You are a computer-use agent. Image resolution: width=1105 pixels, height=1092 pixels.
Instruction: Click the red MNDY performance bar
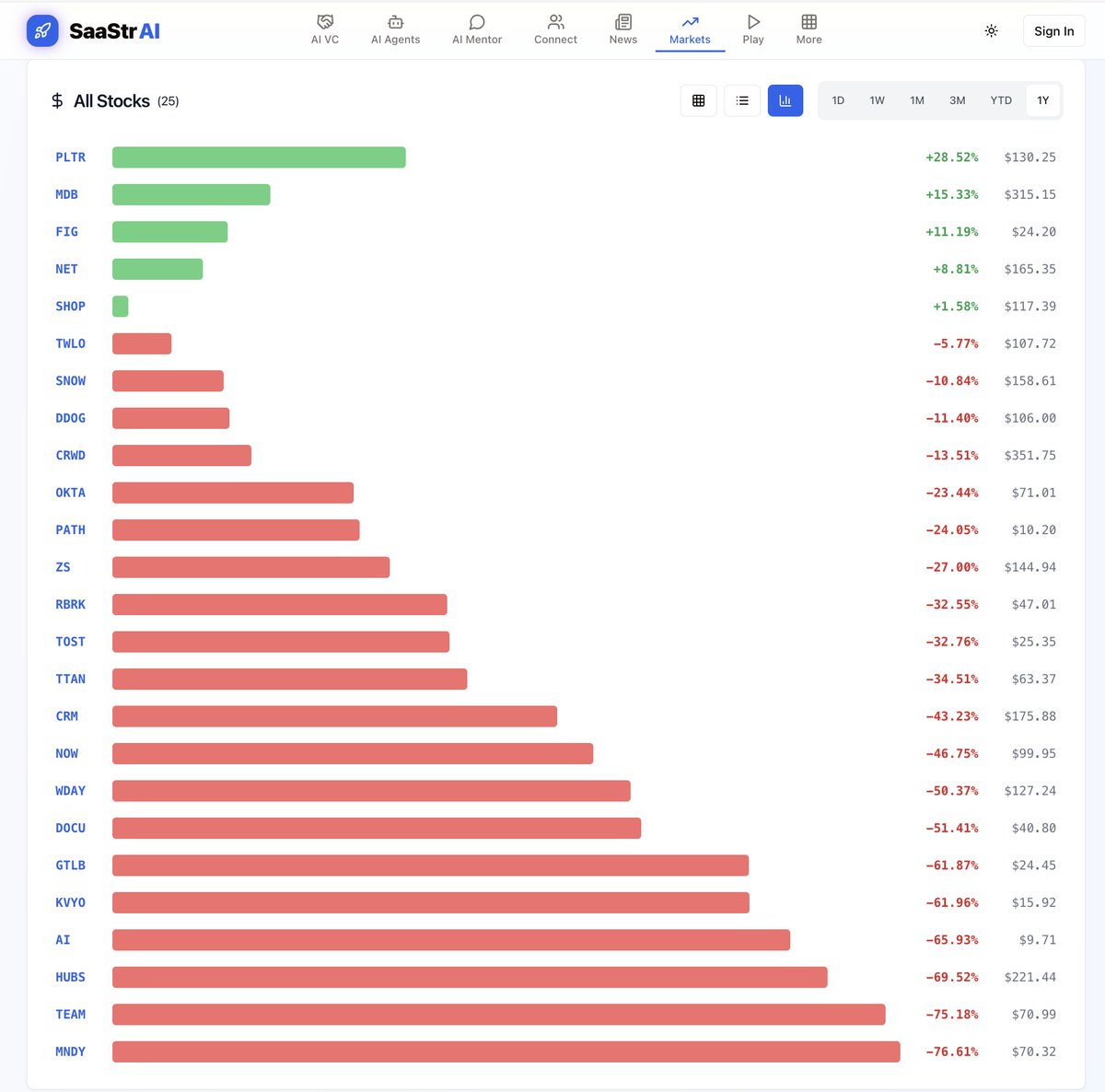[506, 1051]
